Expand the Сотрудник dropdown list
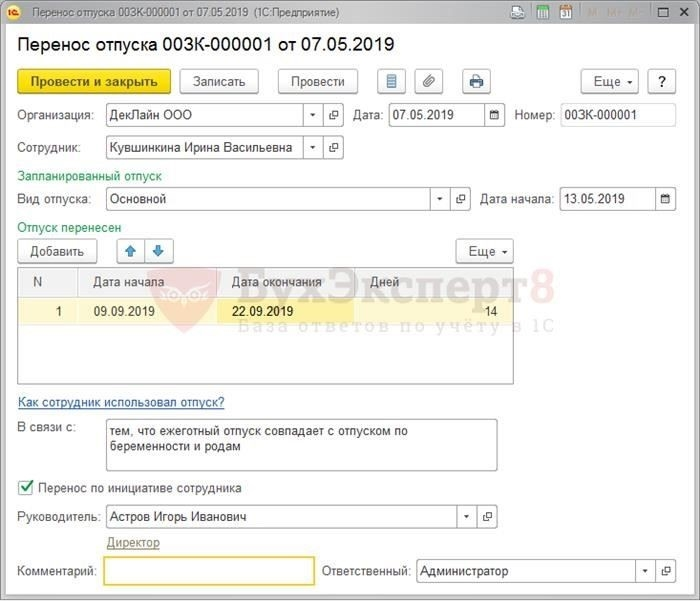 click(312, 148)
